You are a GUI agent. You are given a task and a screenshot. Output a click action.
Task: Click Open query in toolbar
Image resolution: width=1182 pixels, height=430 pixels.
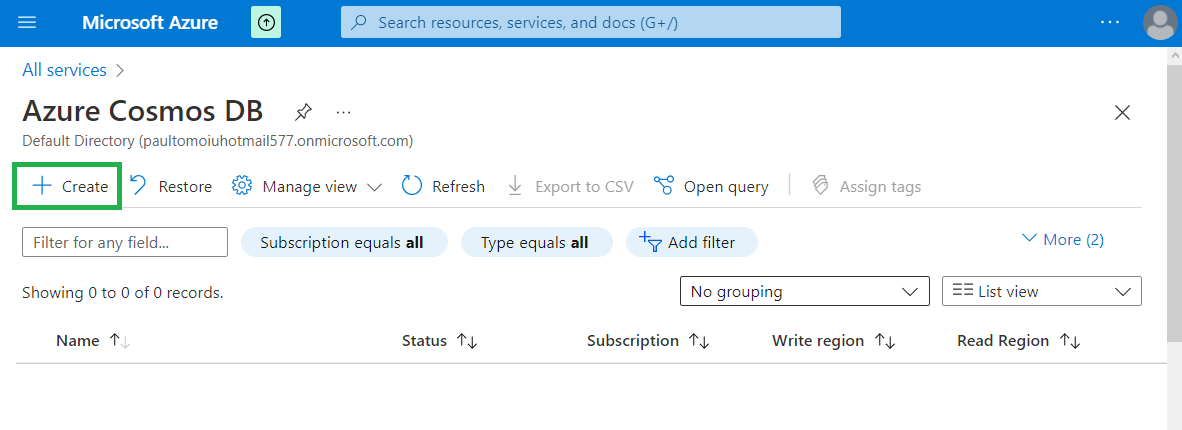point(712,186)
